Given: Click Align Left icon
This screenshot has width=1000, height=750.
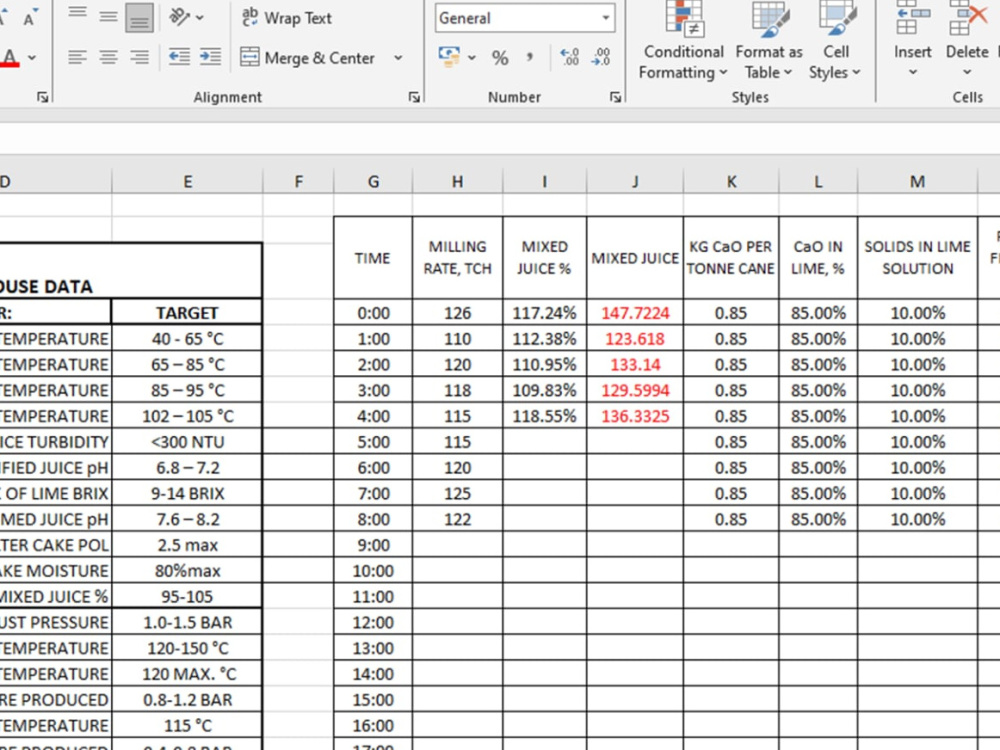Looking at the screenshot, I should tap(78, 58).
